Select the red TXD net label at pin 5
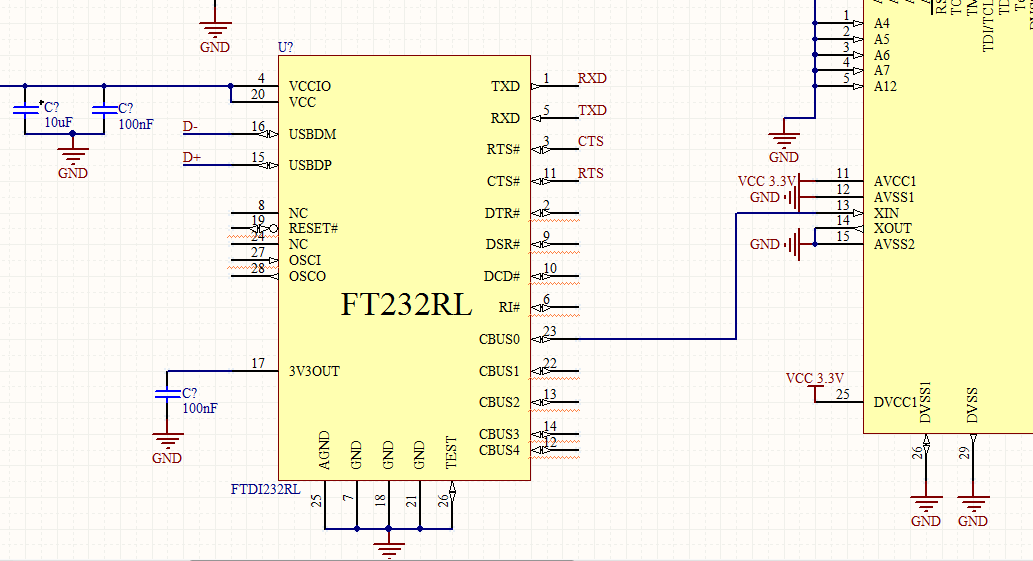Image resolution: width=1033 pixels, height=561 pixels. 592,110
